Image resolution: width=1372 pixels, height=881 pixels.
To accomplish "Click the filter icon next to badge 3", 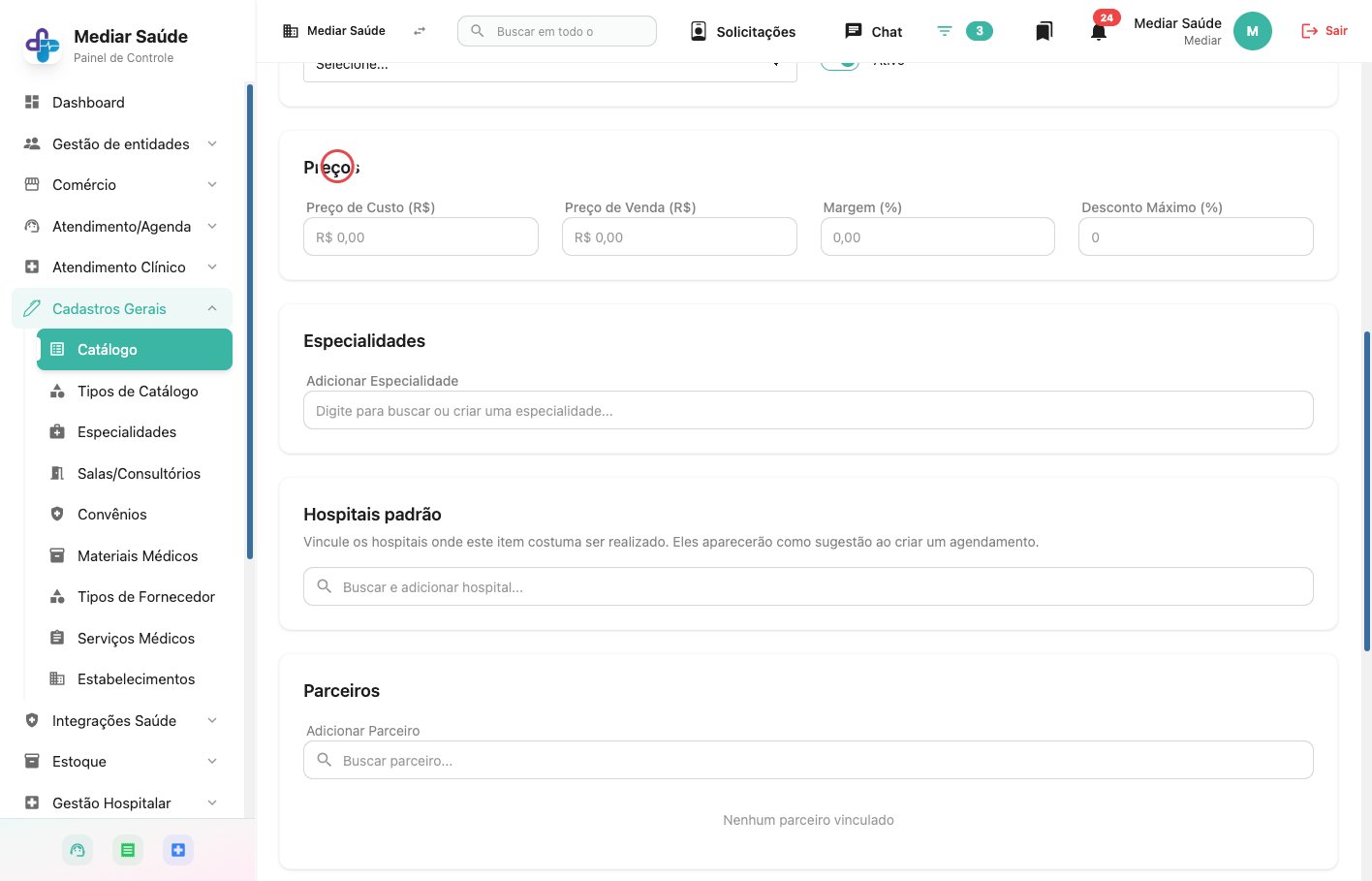I will pos(945,31).
